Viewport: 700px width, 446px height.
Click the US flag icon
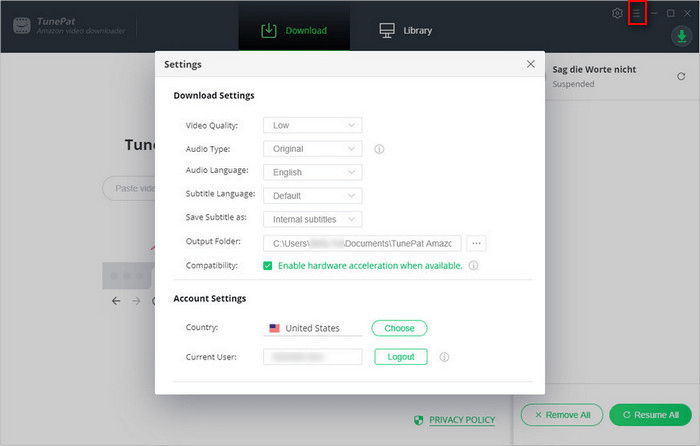[x=274, y=328]
